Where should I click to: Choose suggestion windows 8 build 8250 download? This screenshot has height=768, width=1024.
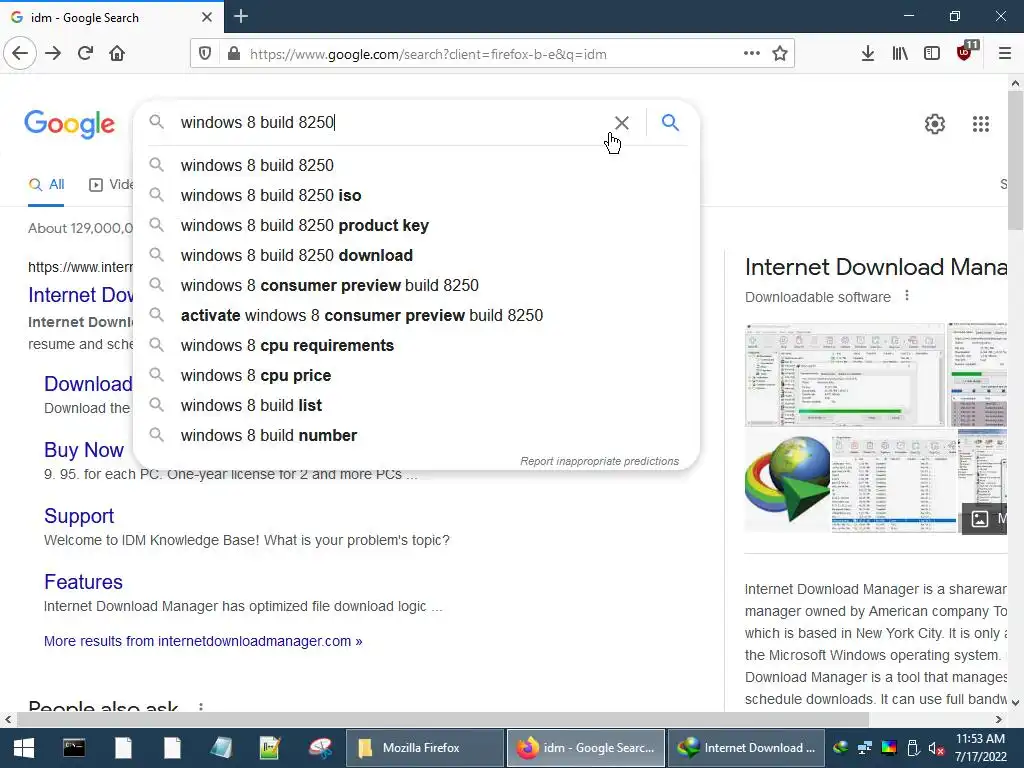click(417, 255)
